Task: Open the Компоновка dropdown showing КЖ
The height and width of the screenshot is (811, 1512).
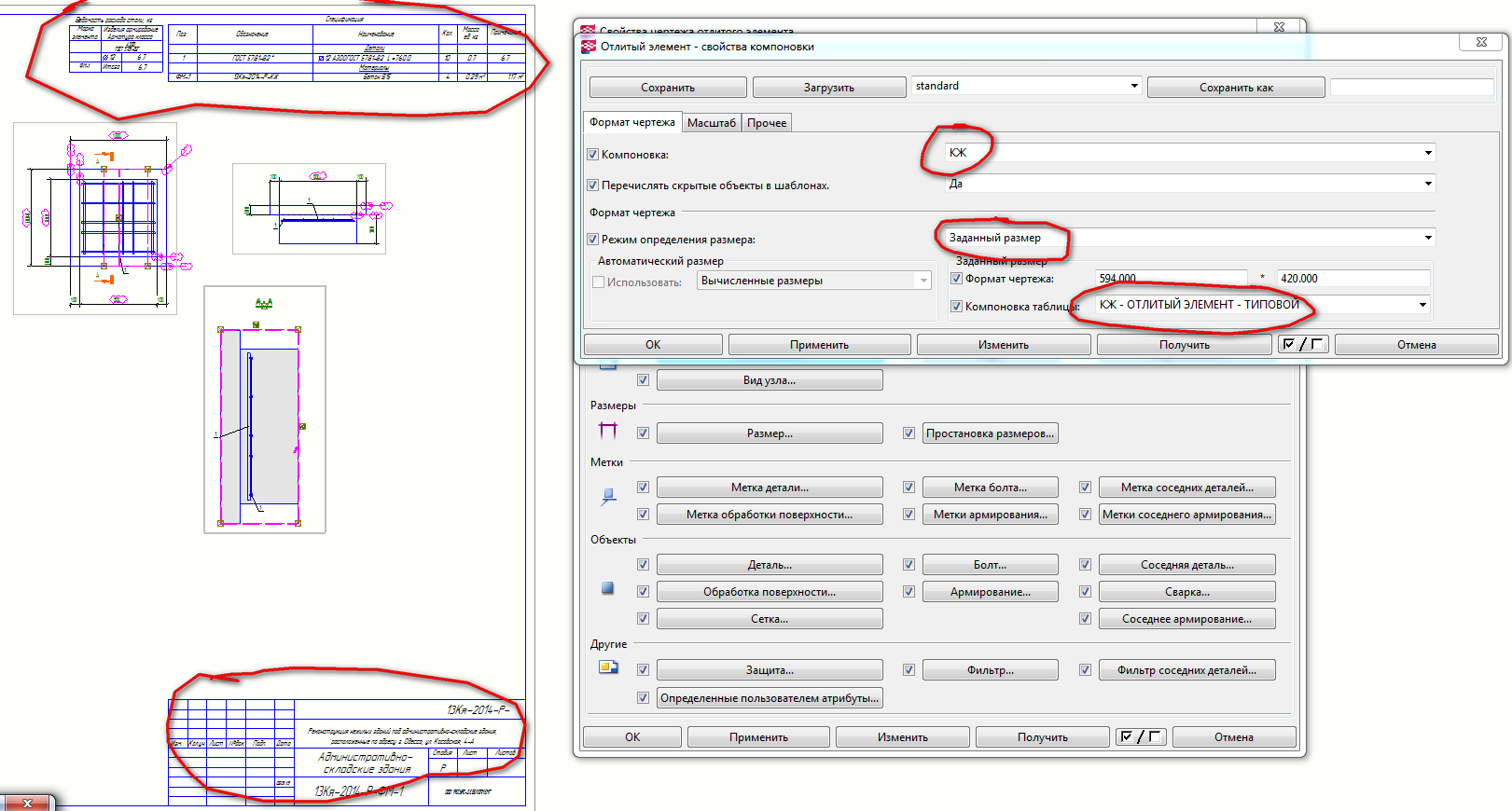Action: [x=1427, y=153]
